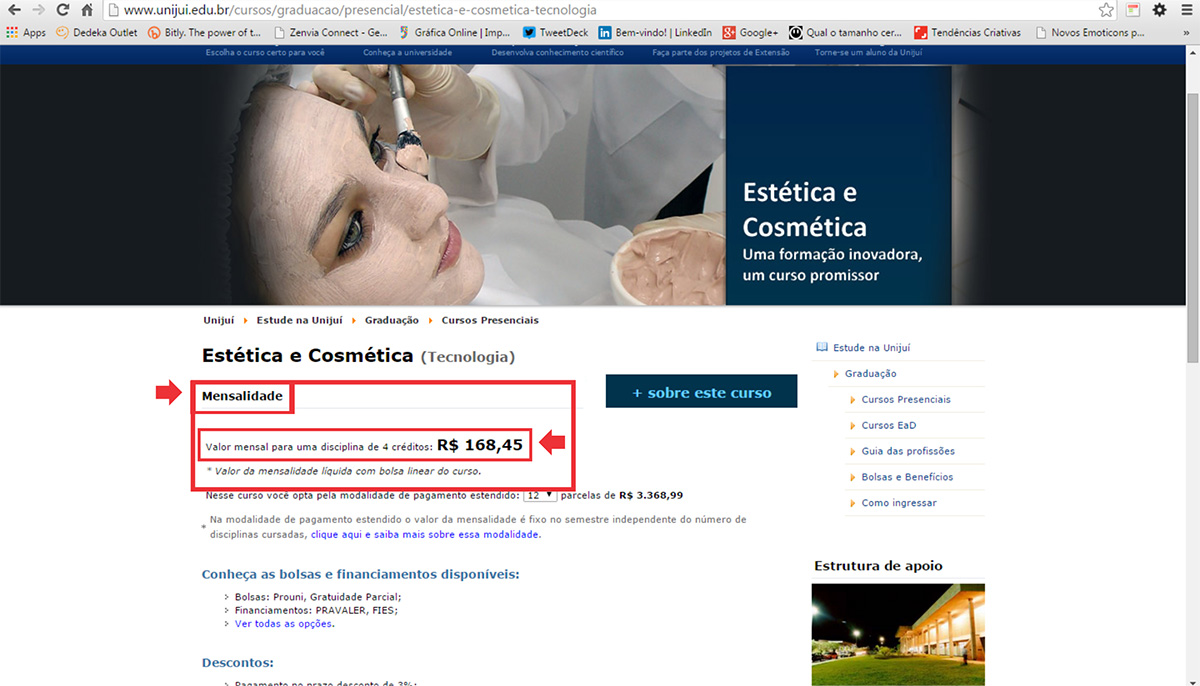Open the parcelas dropdown showing 12

click(541, 494)
